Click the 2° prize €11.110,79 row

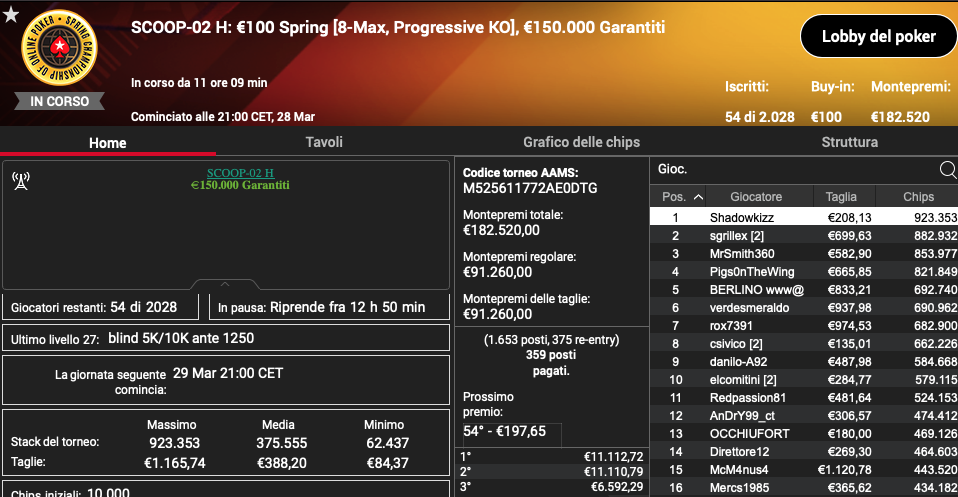pyautogui.click(x=552, y=471)
